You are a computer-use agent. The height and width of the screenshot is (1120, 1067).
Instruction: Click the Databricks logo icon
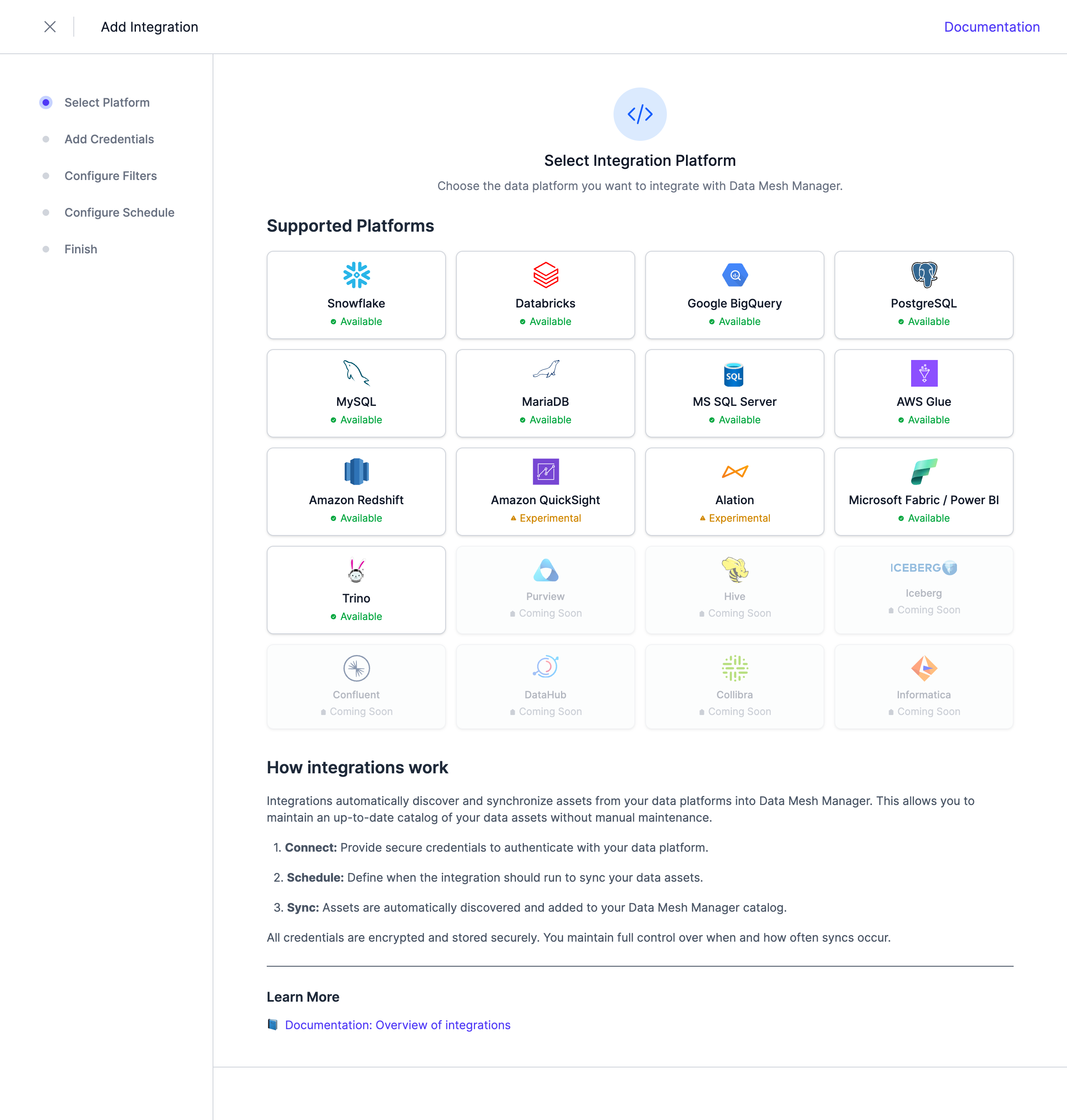tap(546, 275)
